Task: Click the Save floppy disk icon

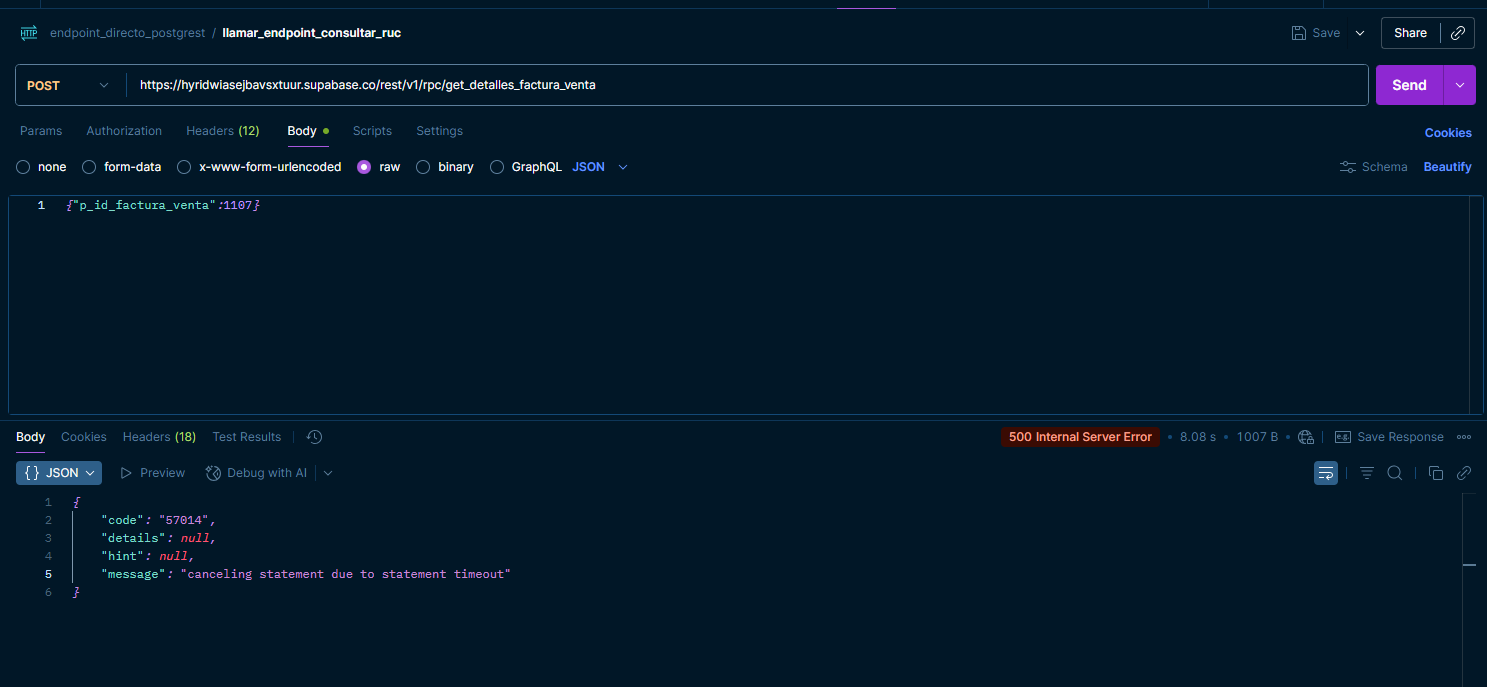Action: 1298,33
